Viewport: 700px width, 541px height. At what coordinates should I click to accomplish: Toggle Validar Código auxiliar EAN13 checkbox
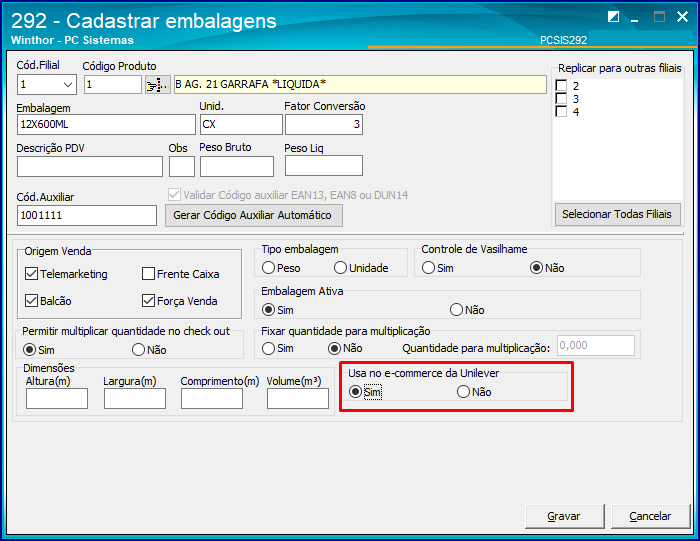tap(174, 195)
